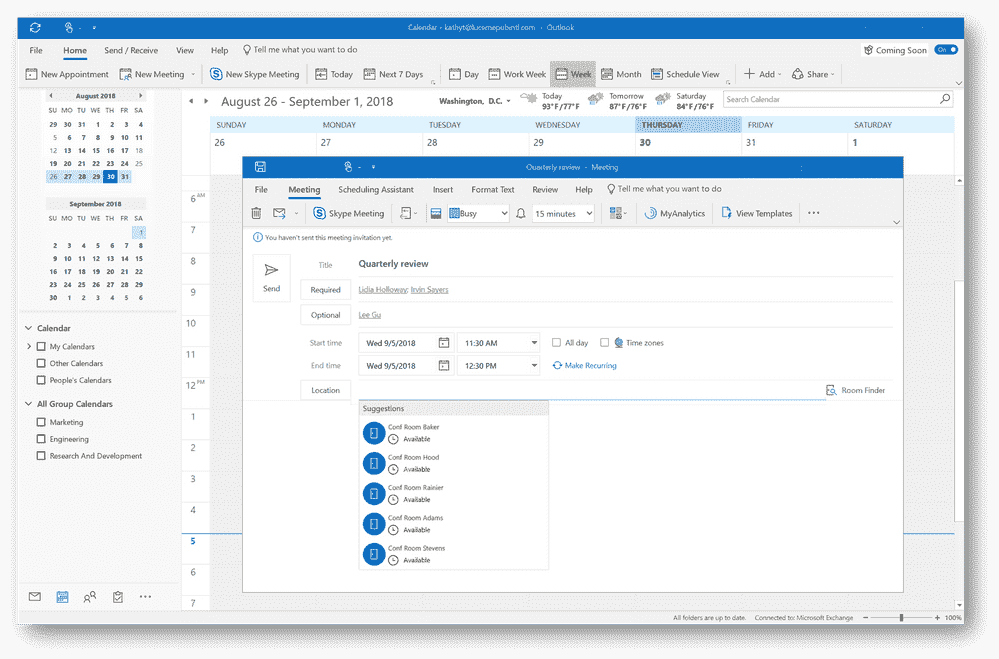Check People's Calendars checkbox
The width and height of the screenshot is (999, 659).
pyautogui.click(x=41, y=380)
